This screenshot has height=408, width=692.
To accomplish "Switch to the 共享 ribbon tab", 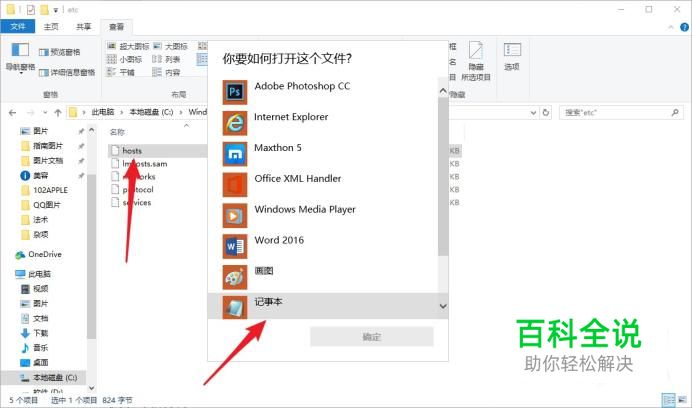I will [x=83, y=26].
